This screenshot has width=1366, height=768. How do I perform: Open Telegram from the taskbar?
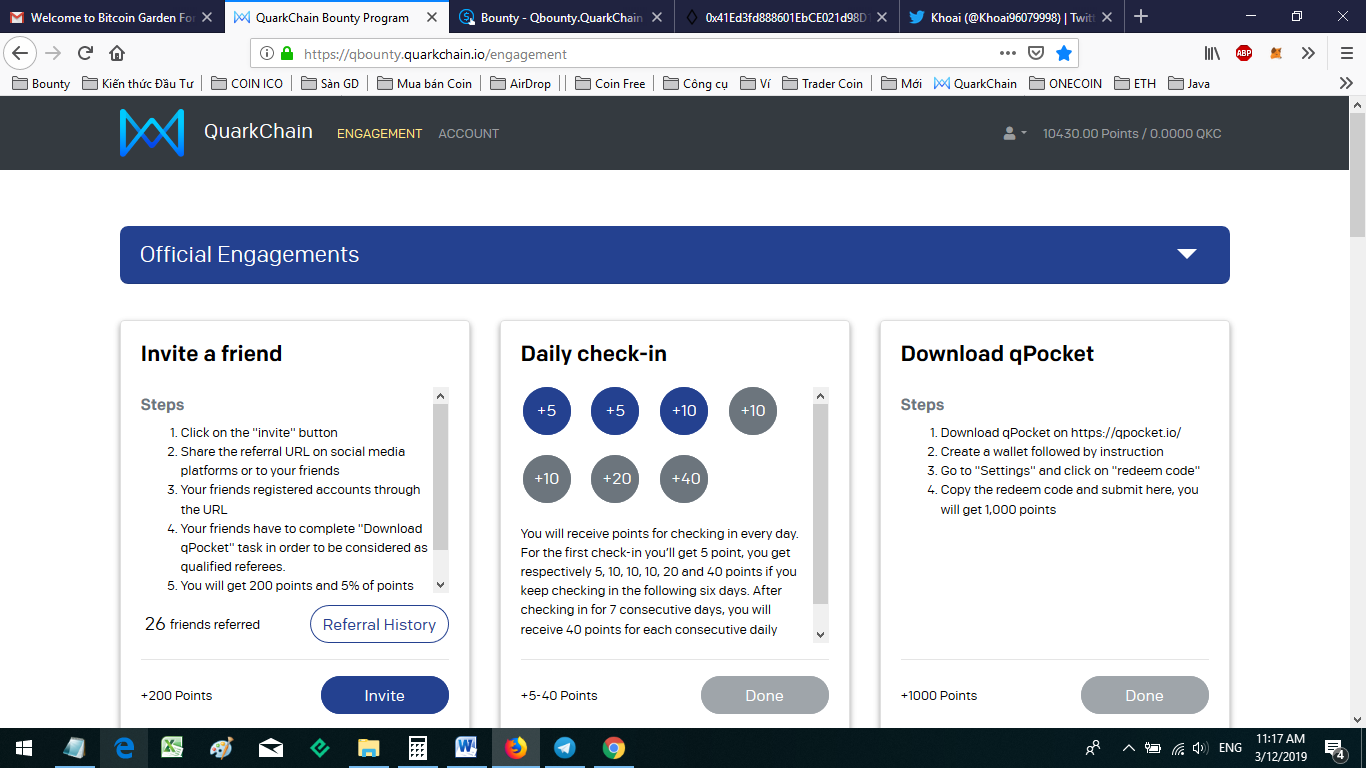coord(565,748)
